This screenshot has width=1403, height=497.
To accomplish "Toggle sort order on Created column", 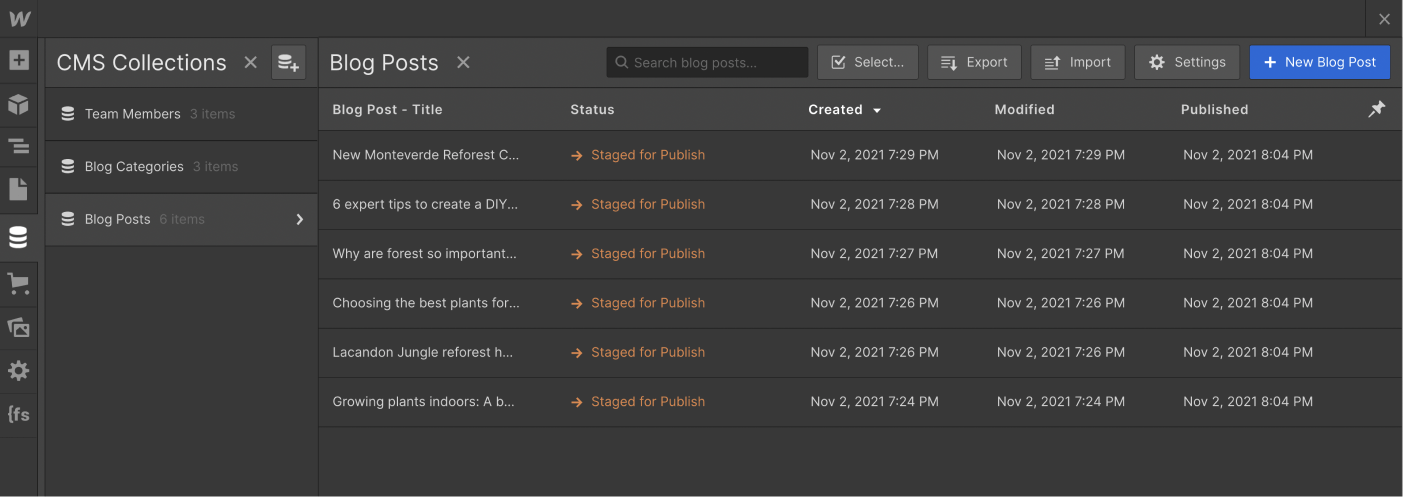I will click(x=845, y=110).
